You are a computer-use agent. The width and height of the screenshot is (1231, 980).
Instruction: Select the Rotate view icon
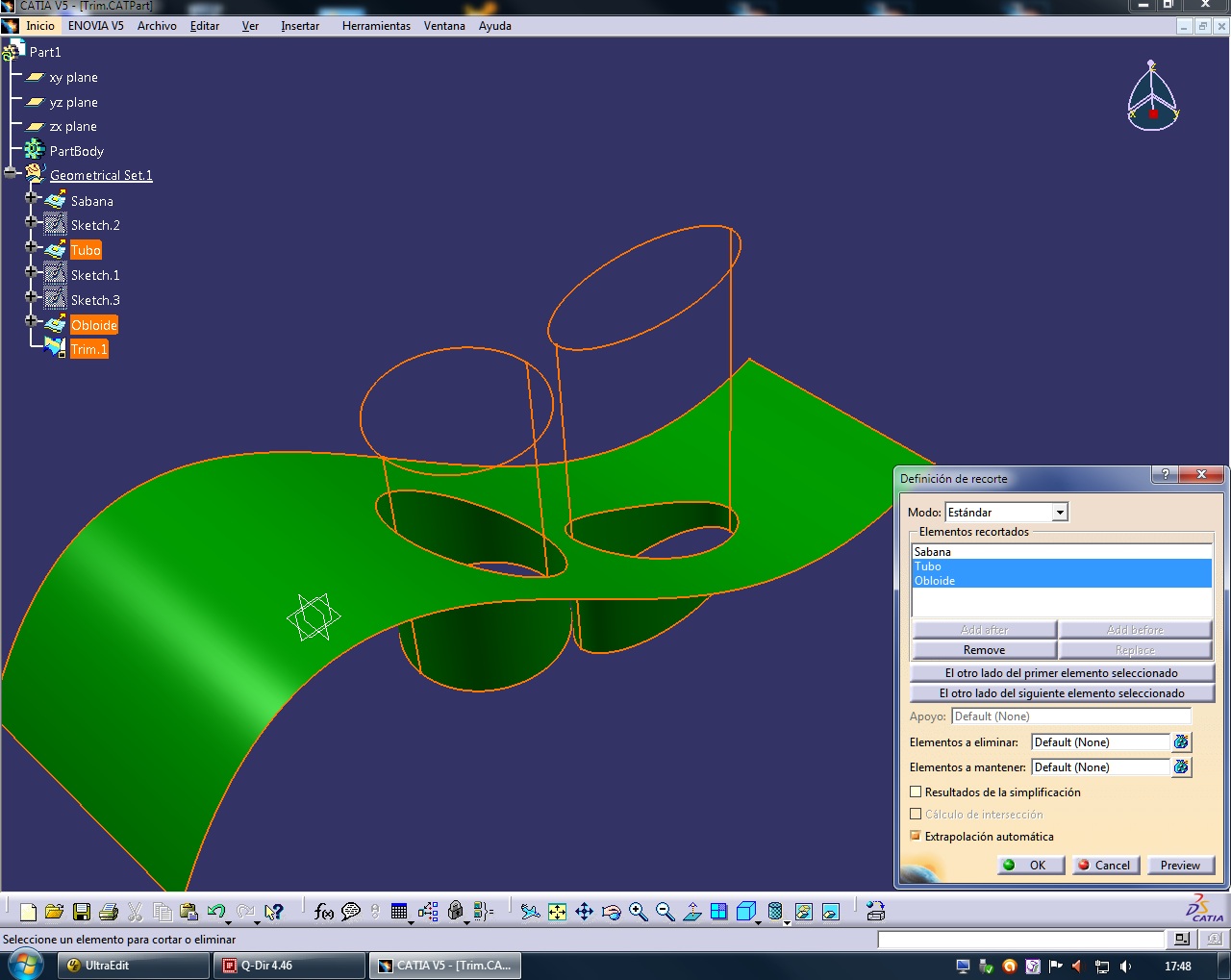click(612, 912)
